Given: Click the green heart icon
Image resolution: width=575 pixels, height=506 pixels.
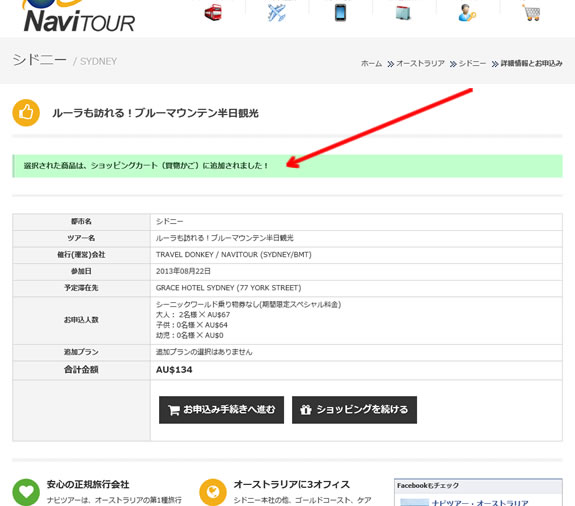Looking at the screenshot, I should tap(26, 492).
